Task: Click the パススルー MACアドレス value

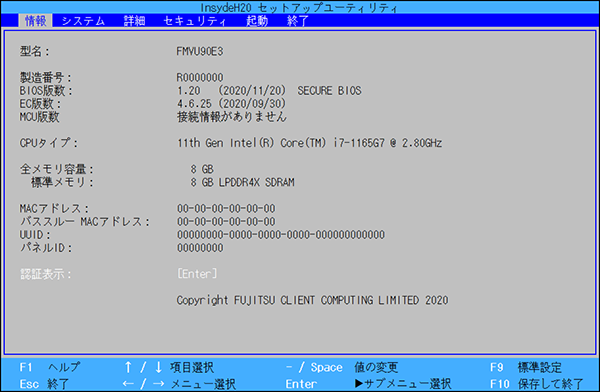Action: pos(226,222)
